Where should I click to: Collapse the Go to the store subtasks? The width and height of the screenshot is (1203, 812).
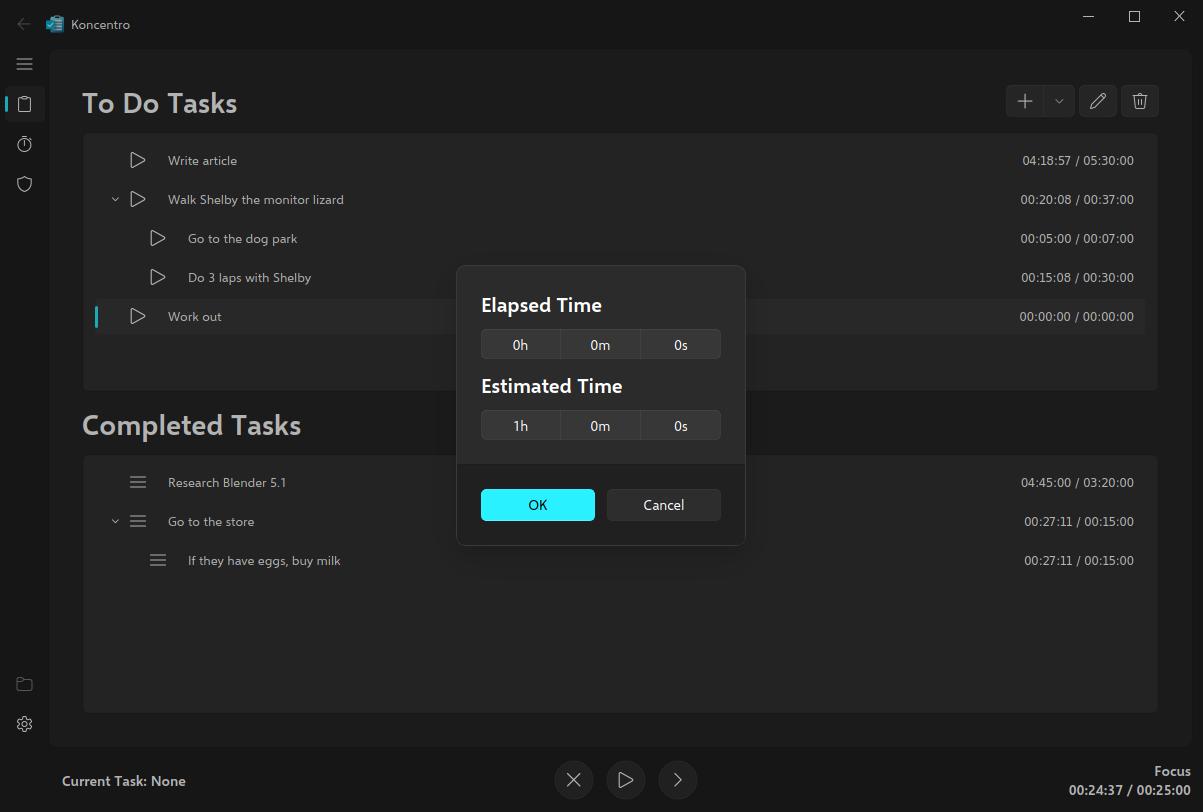115,522
